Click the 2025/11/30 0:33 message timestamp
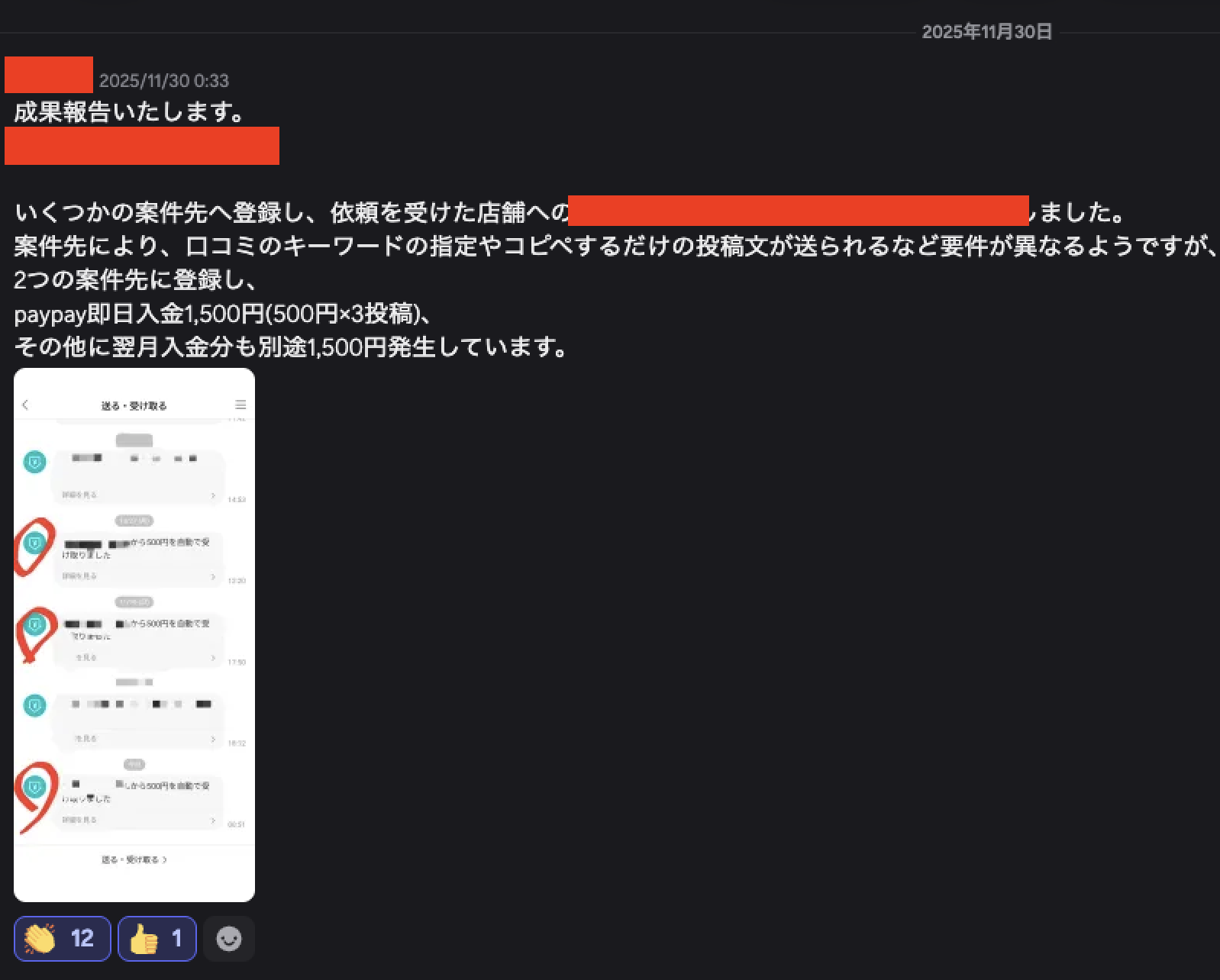 point(163,80)
